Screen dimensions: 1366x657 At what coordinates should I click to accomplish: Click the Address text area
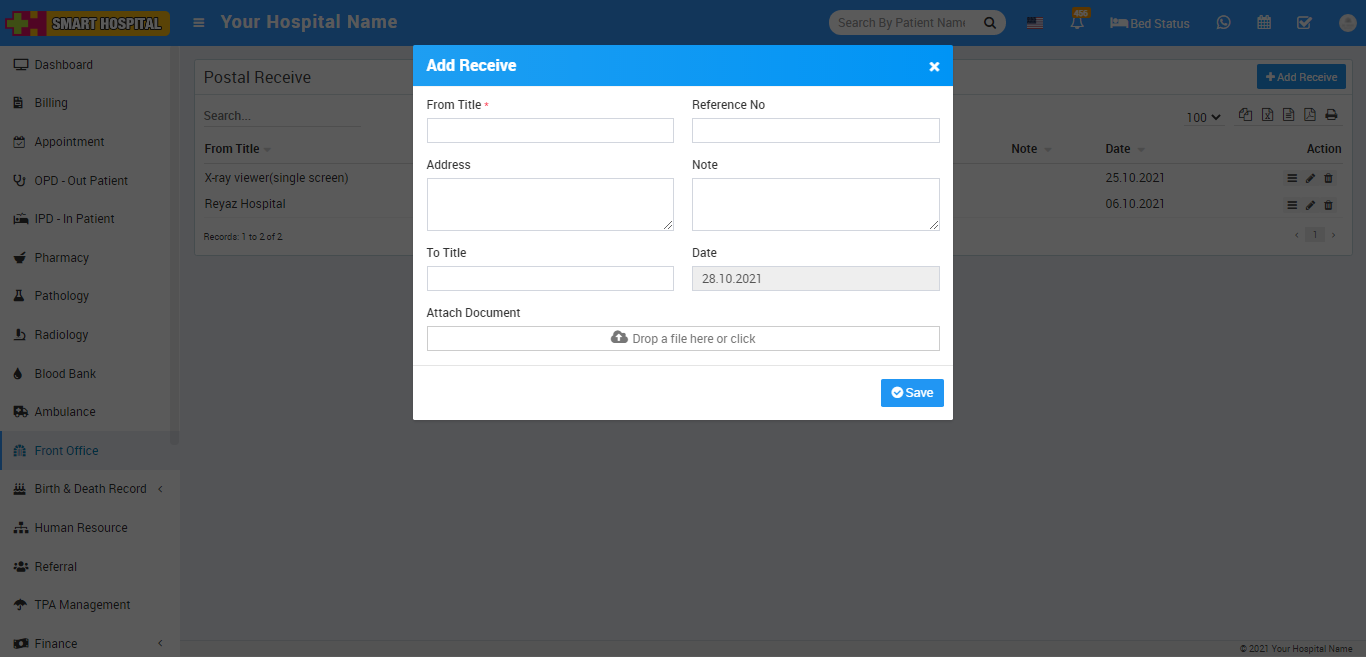coord(550,204)
